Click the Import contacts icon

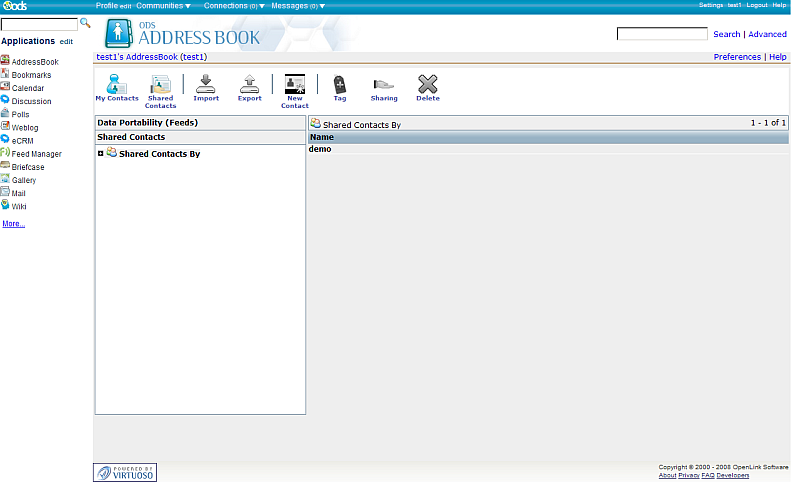tap(206, 86)
